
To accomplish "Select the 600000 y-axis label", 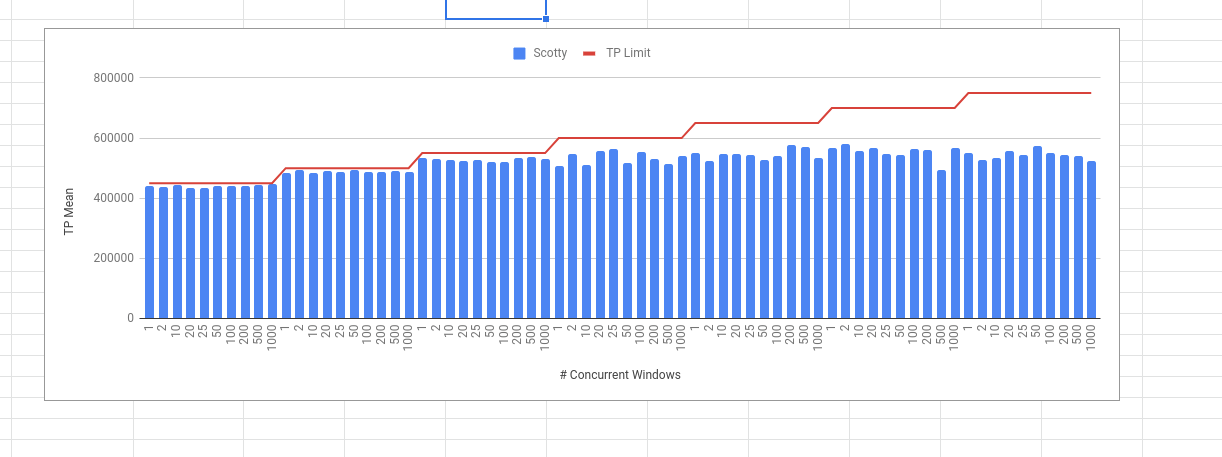I will point(113,138).
